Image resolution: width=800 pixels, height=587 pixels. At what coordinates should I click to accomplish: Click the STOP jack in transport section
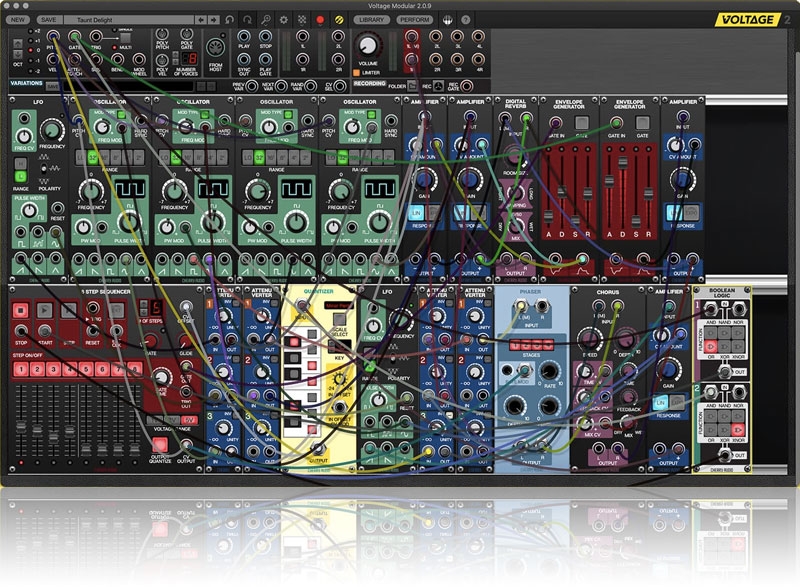pyautogui.click(x=265, y=36)
